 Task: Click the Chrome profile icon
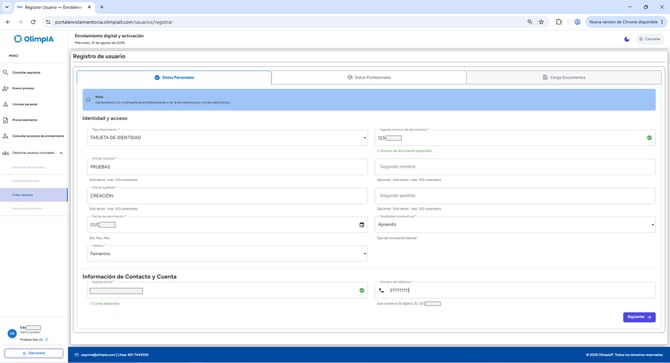577,22
